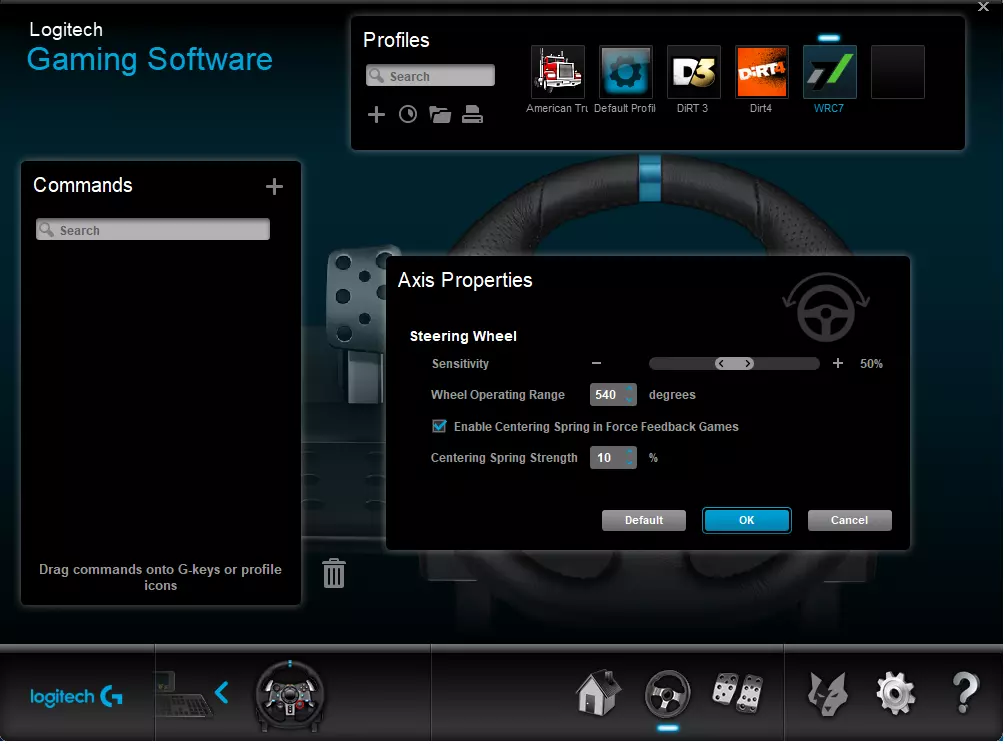Screen dimensions: 1005x744
Task: Click the sensitivity slider handle
Action: (735, 363)
